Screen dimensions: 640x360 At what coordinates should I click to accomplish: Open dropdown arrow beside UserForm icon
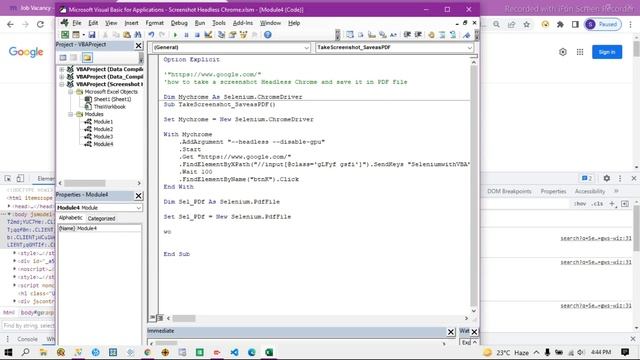[83, 35]
